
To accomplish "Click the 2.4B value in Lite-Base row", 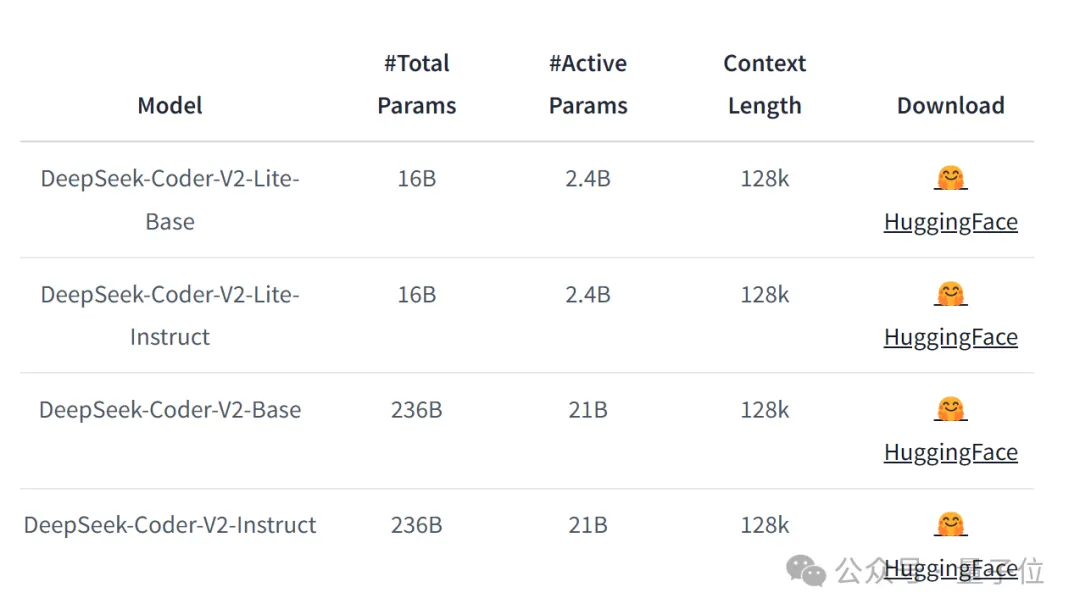I will [x=588, y=178].
